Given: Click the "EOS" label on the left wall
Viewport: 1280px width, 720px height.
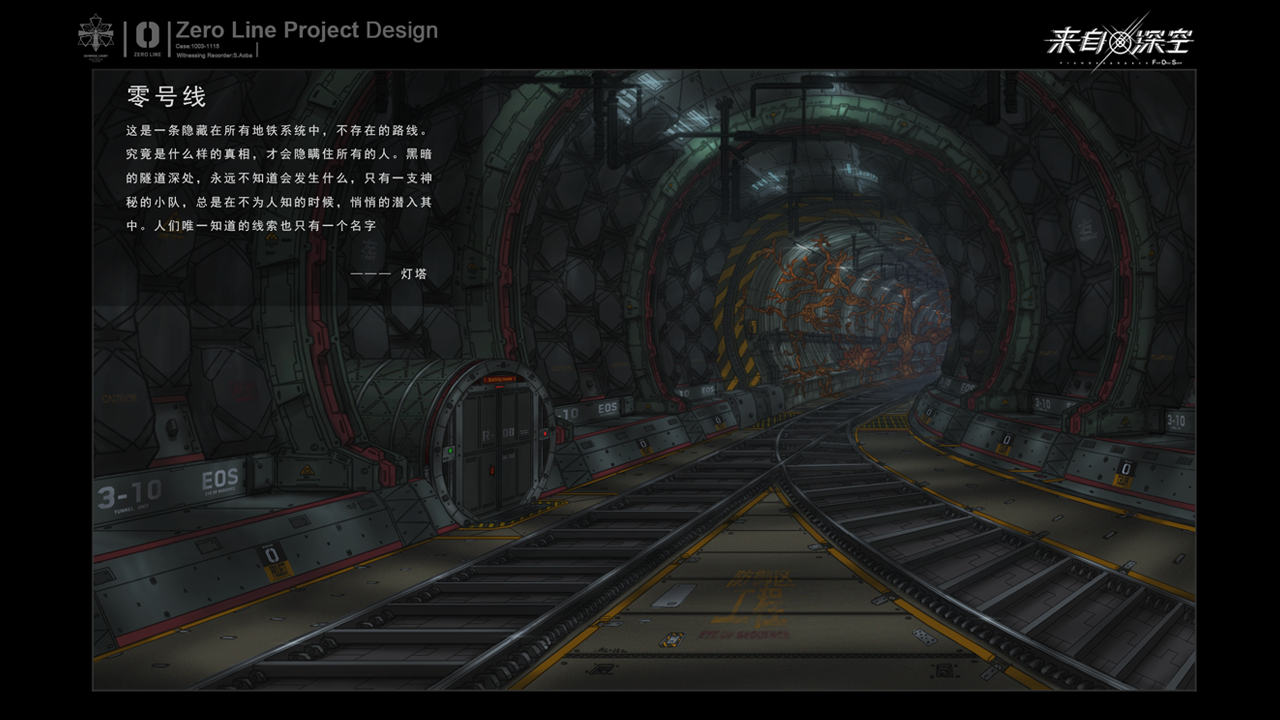Looking at the screenshot, I should [x=220, y=479].
